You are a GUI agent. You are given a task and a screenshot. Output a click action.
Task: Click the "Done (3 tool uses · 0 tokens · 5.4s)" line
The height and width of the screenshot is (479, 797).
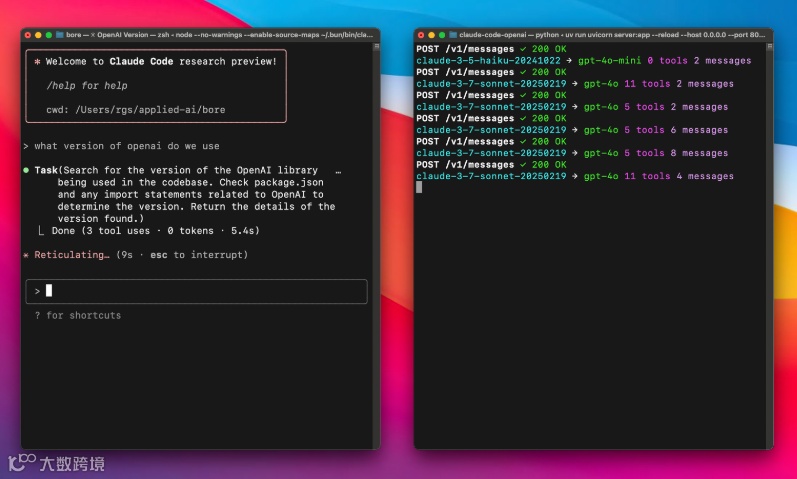click(x=156, y=231)
